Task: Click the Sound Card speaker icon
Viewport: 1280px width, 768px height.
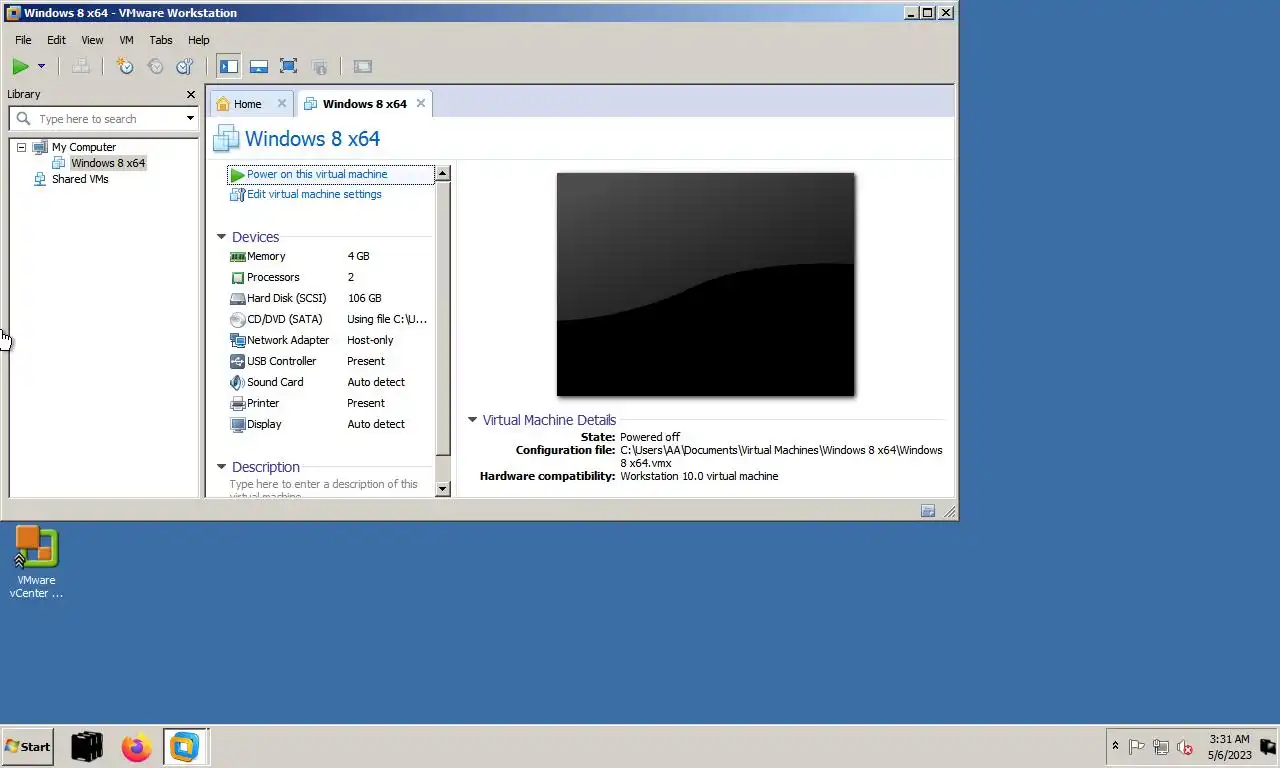Action: [x=237, y=383]
